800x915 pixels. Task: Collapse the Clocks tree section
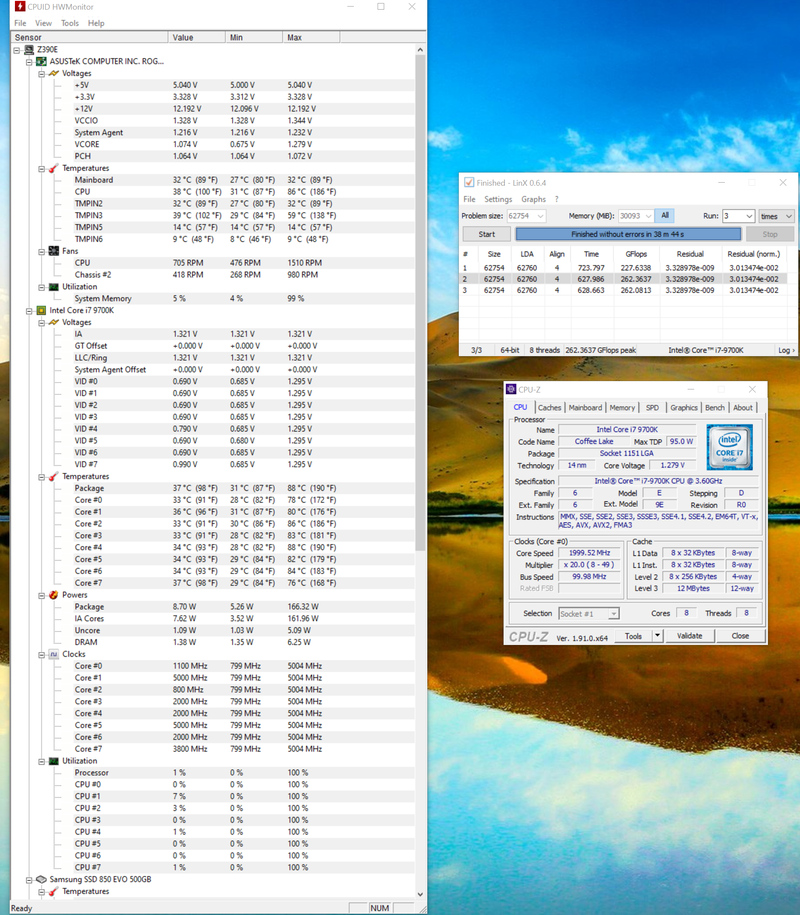[x=41, y=655]
